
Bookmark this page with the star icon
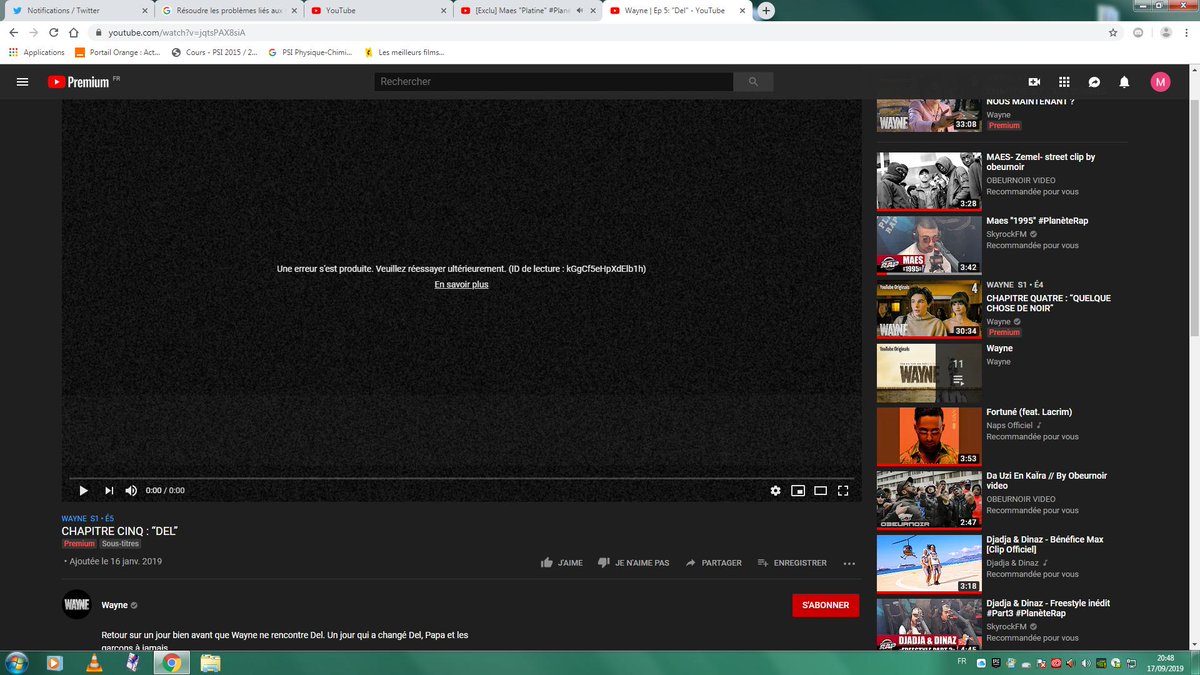tap(1113, 32)
